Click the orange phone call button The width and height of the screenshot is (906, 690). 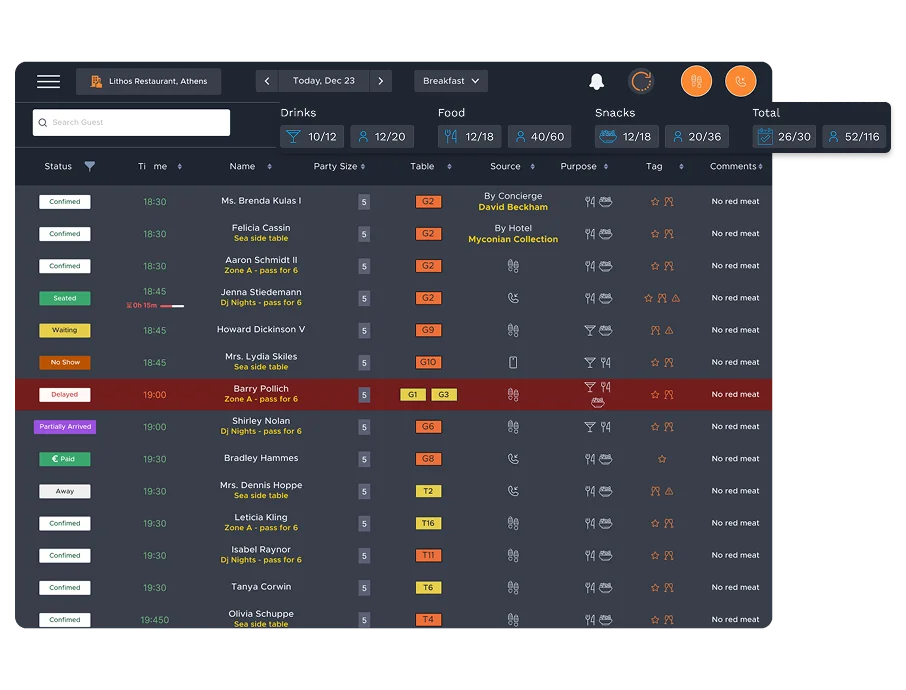(x=741, y=81)
